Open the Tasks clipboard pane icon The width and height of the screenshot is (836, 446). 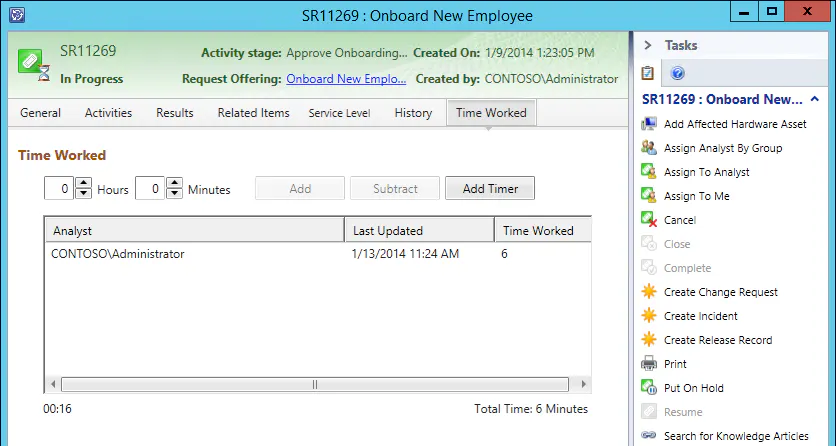pos(647,73)
